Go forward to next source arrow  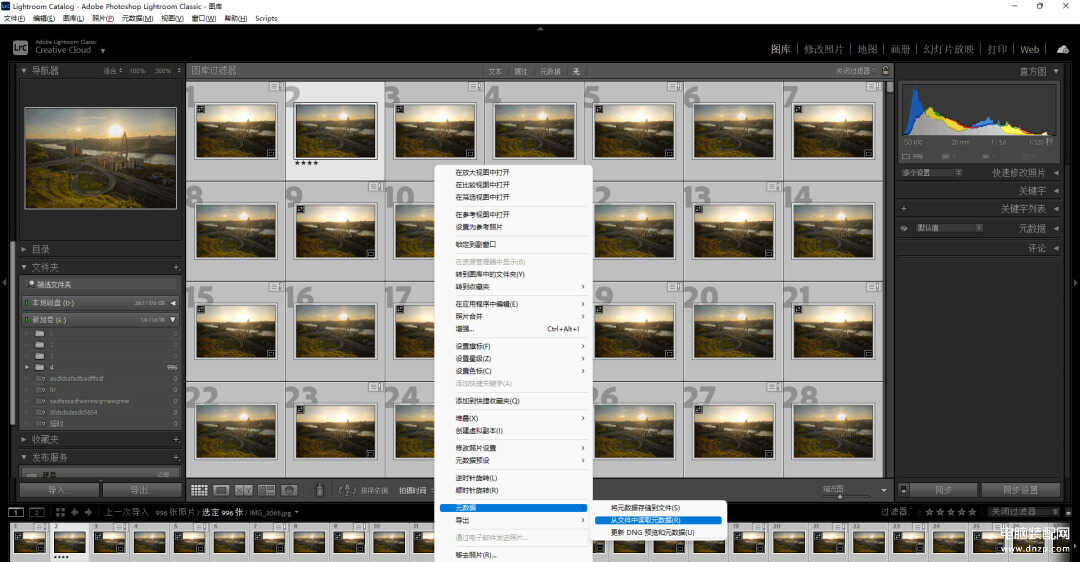click(x=88, y=512)
